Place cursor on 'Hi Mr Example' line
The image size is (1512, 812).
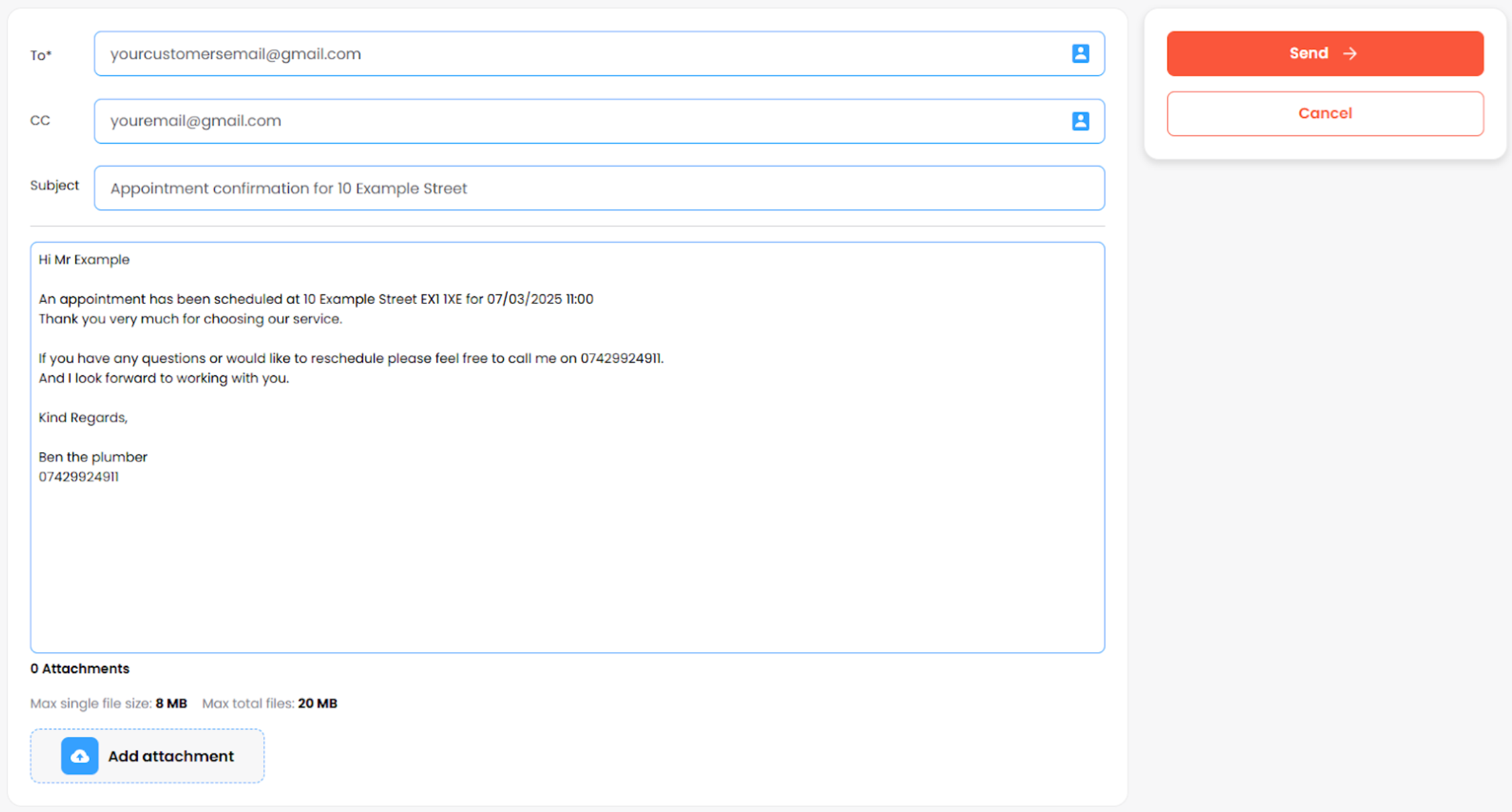(84, 259)
